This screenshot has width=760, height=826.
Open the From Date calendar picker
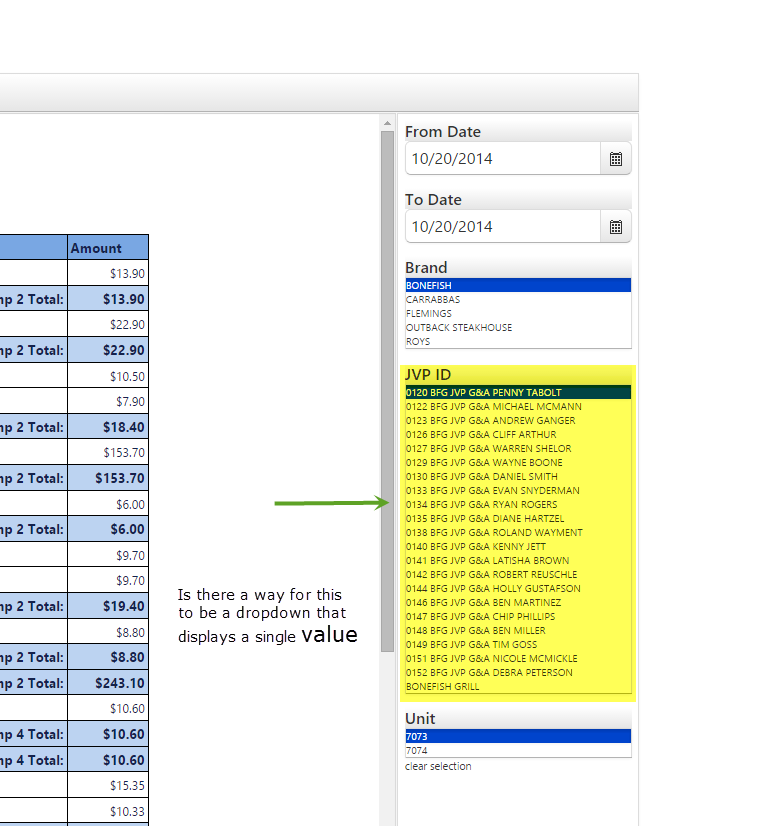[x=616, y=159]
